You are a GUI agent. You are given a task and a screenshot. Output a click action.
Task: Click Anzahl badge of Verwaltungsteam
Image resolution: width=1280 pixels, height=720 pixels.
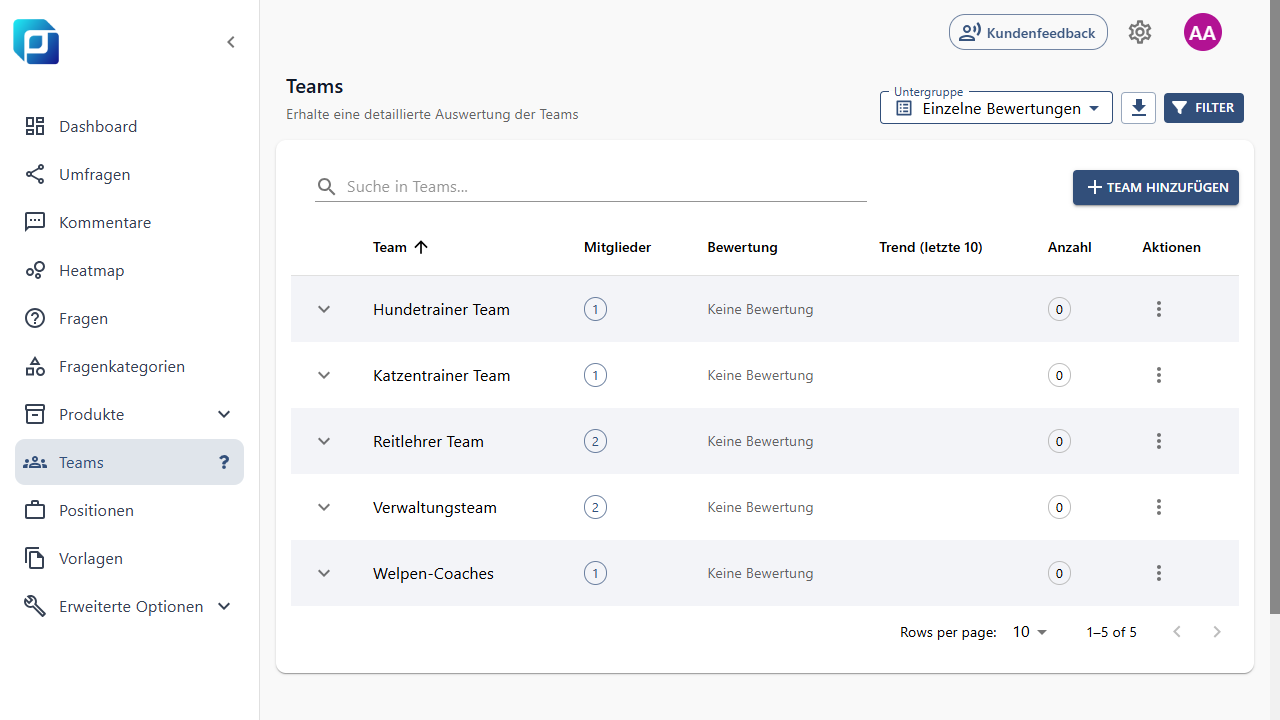point(1059,507)
